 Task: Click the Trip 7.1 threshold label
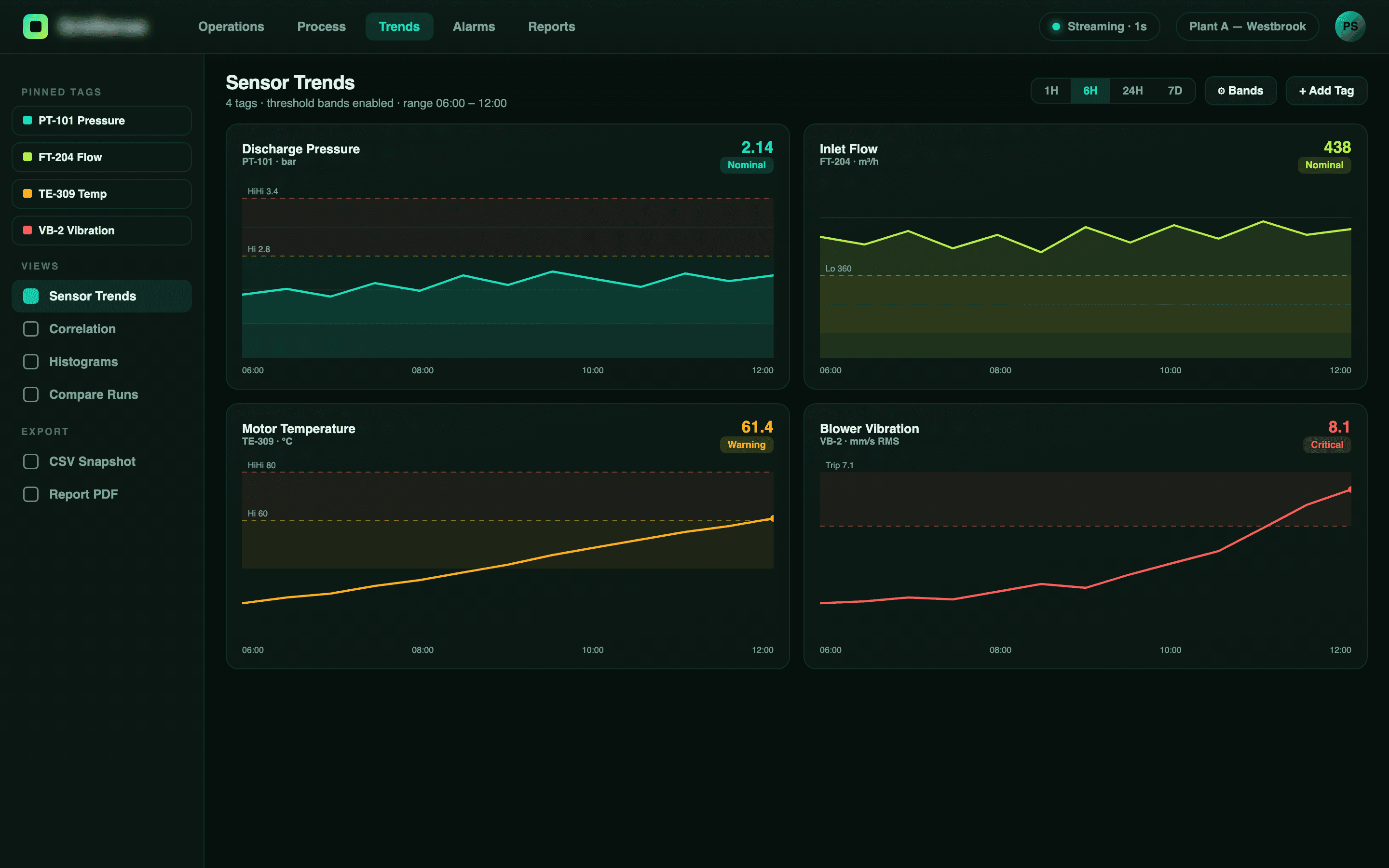click(x=839, y=465)
